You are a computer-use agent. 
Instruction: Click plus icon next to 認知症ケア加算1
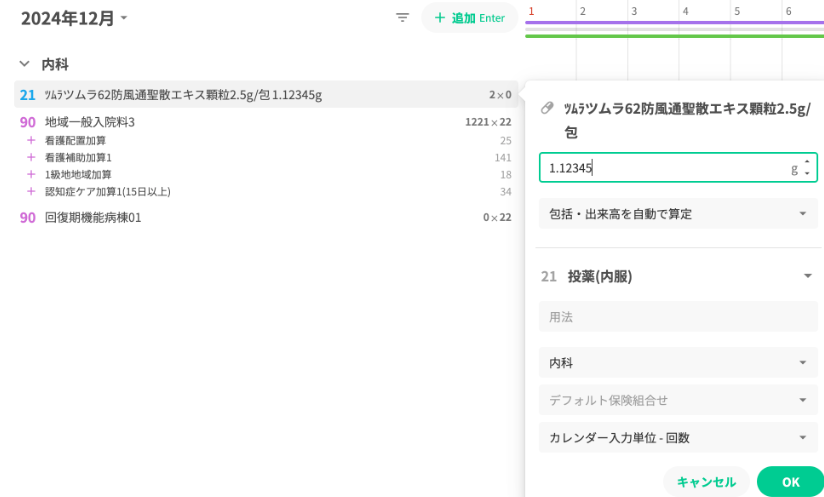click(x=31, y=192)
